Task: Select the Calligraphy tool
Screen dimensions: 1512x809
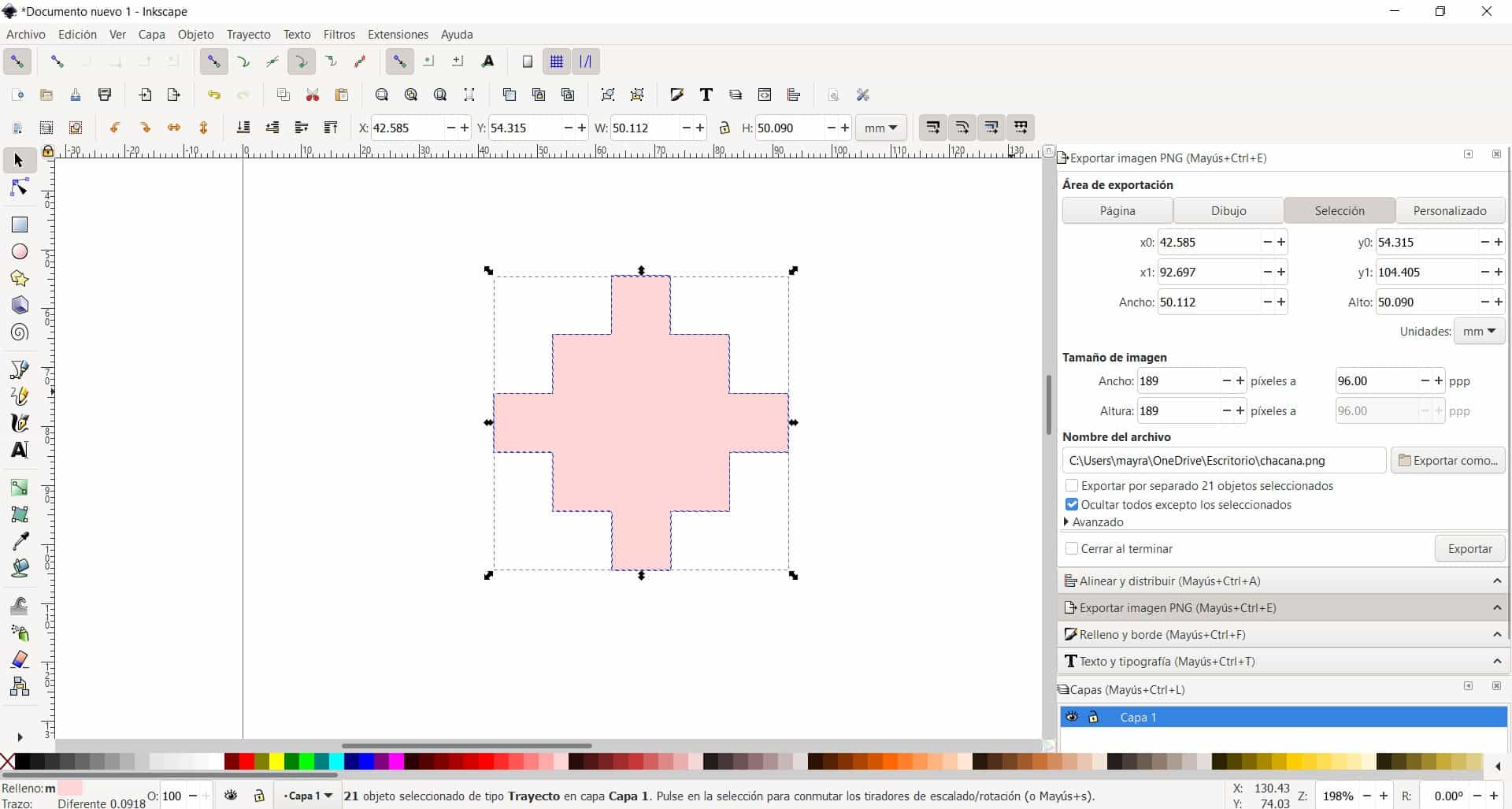Action: pyautogui.click(x=19, y=422)
